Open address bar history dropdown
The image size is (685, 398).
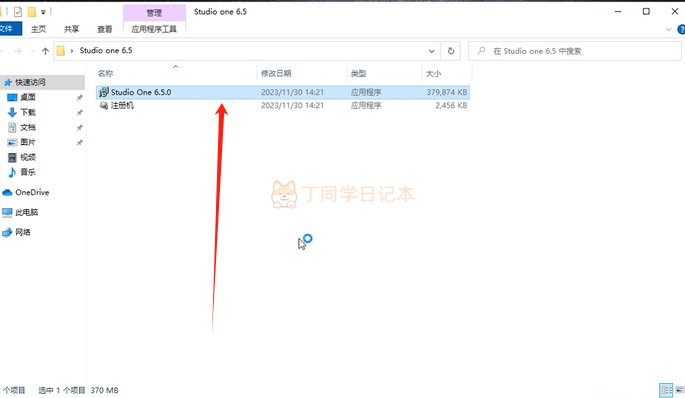432,51
